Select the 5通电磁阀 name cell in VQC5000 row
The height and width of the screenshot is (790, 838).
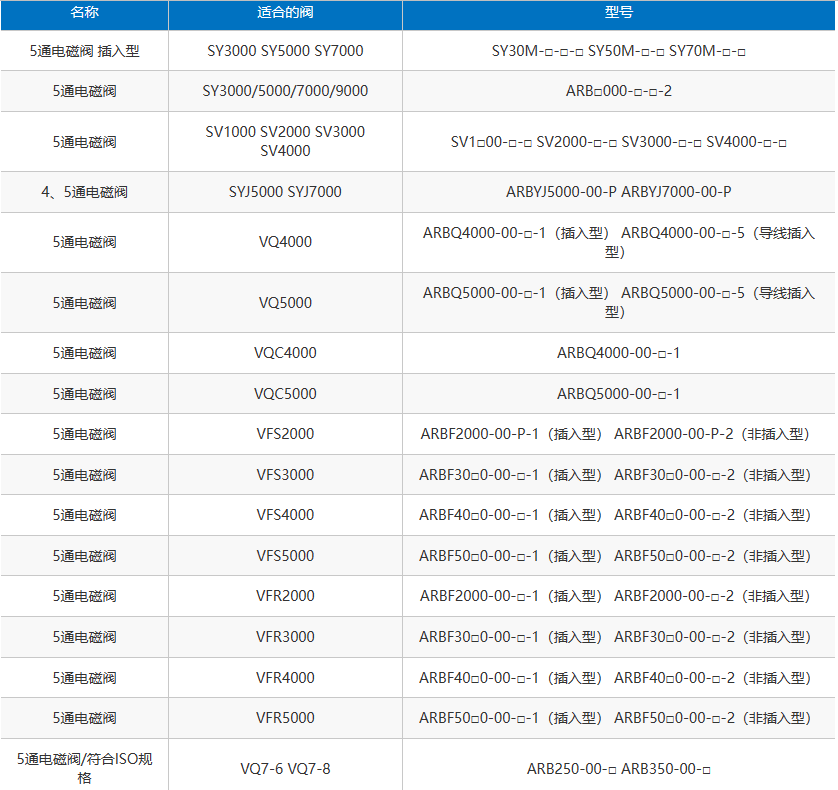pyautogui.click(x=84, y=394)
